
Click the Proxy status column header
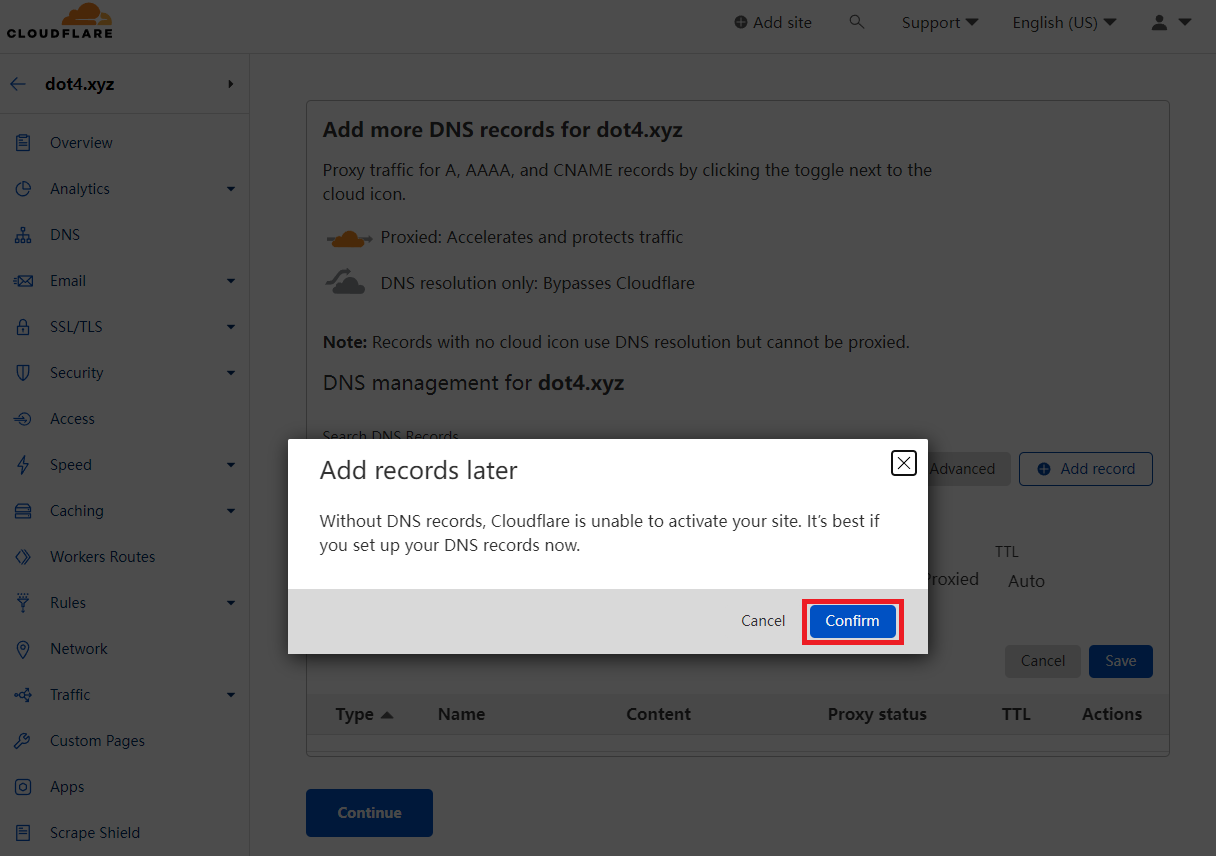tap(877, 714)
